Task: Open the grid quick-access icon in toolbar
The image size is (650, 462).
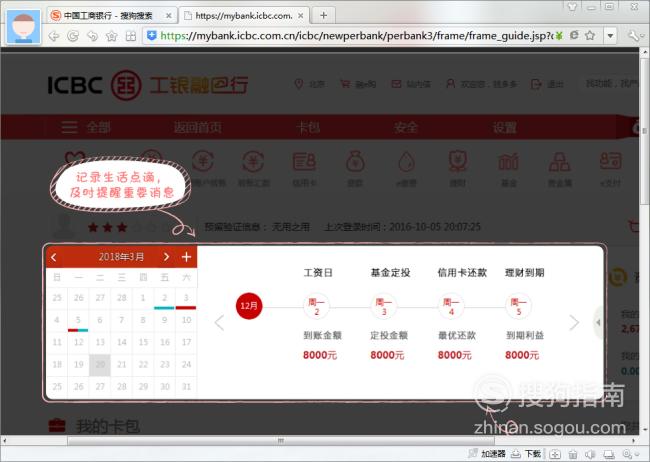Action: click(x=131, y=36)
